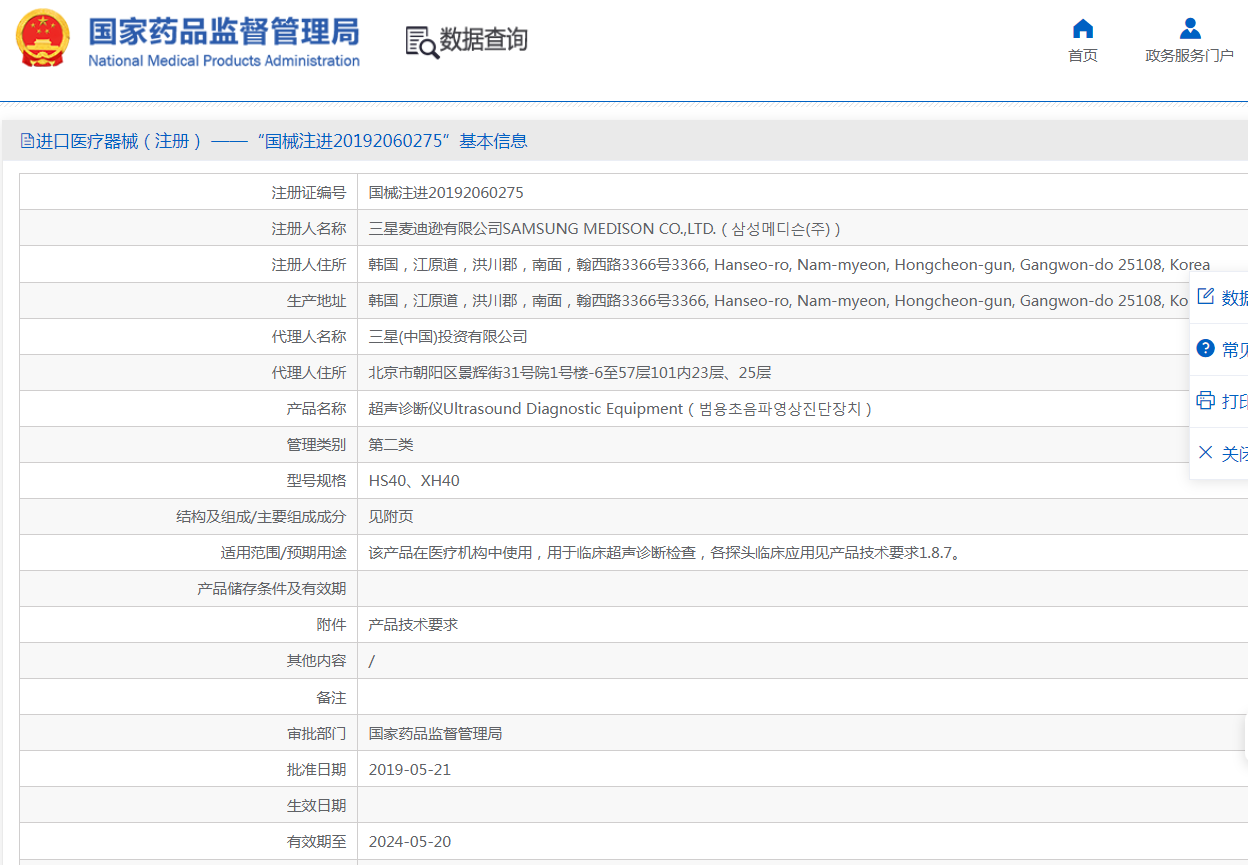Click 国家药品监督管理局 site title
Viewport: 1248px width, 865px height.
click(224, 31)
